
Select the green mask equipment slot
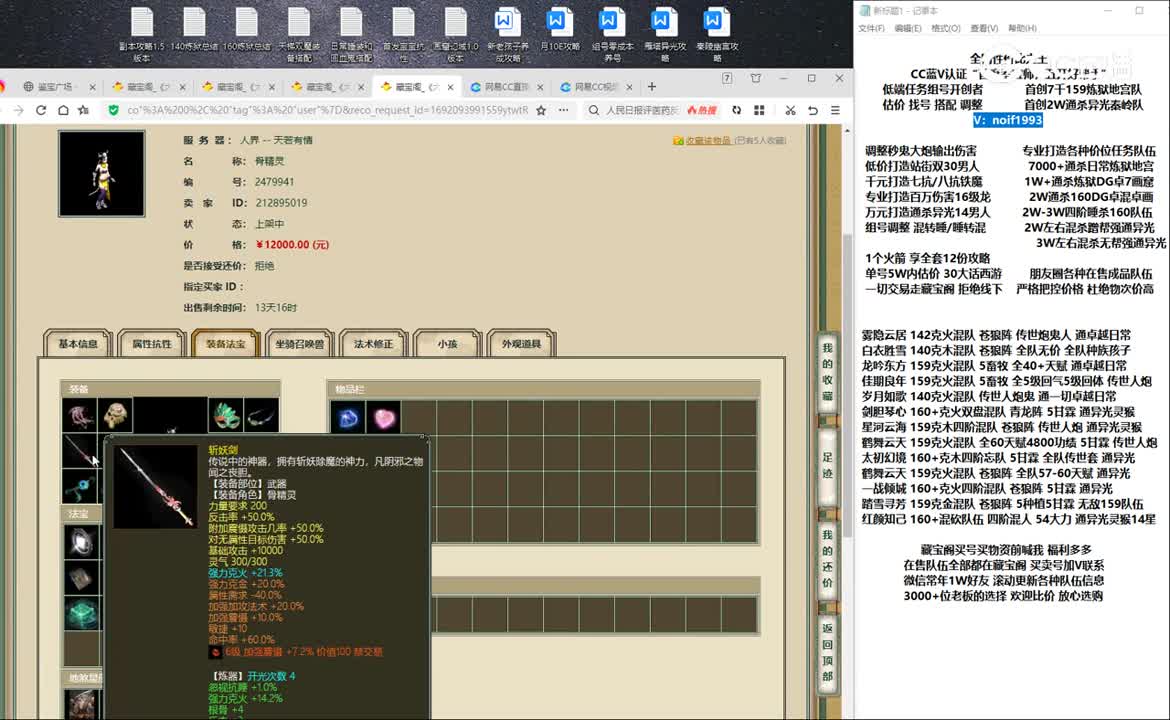(225, 416)
